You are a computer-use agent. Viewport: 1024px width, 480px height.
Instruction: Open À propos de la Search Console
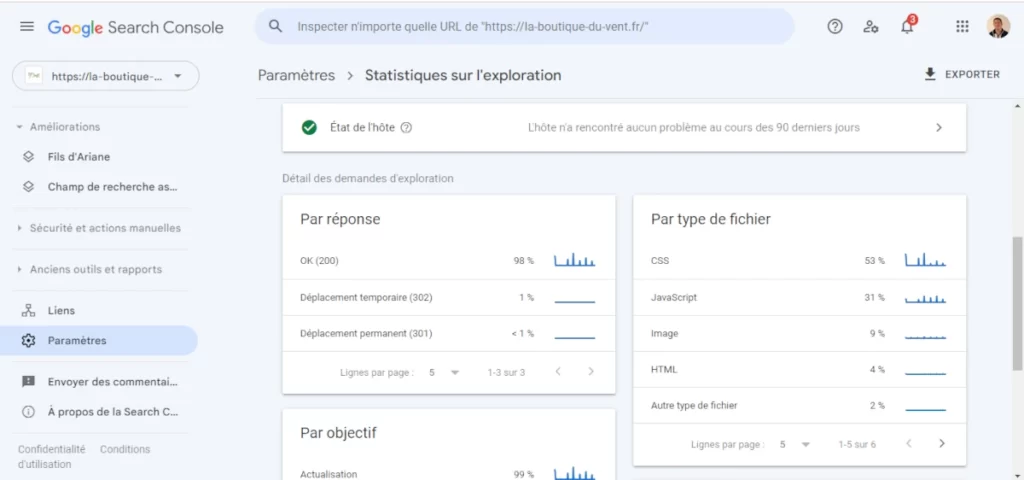[112, 411]
